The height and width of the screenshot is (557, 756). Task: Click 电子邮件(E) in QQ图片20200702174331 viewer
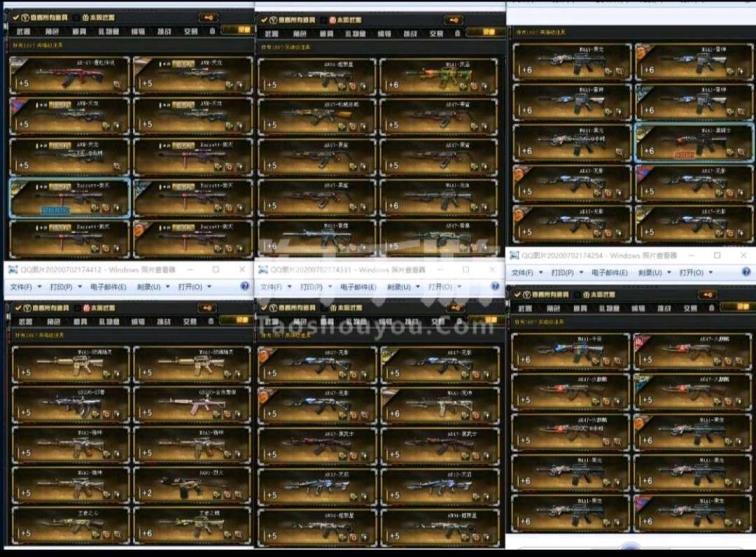coord(358,287)
